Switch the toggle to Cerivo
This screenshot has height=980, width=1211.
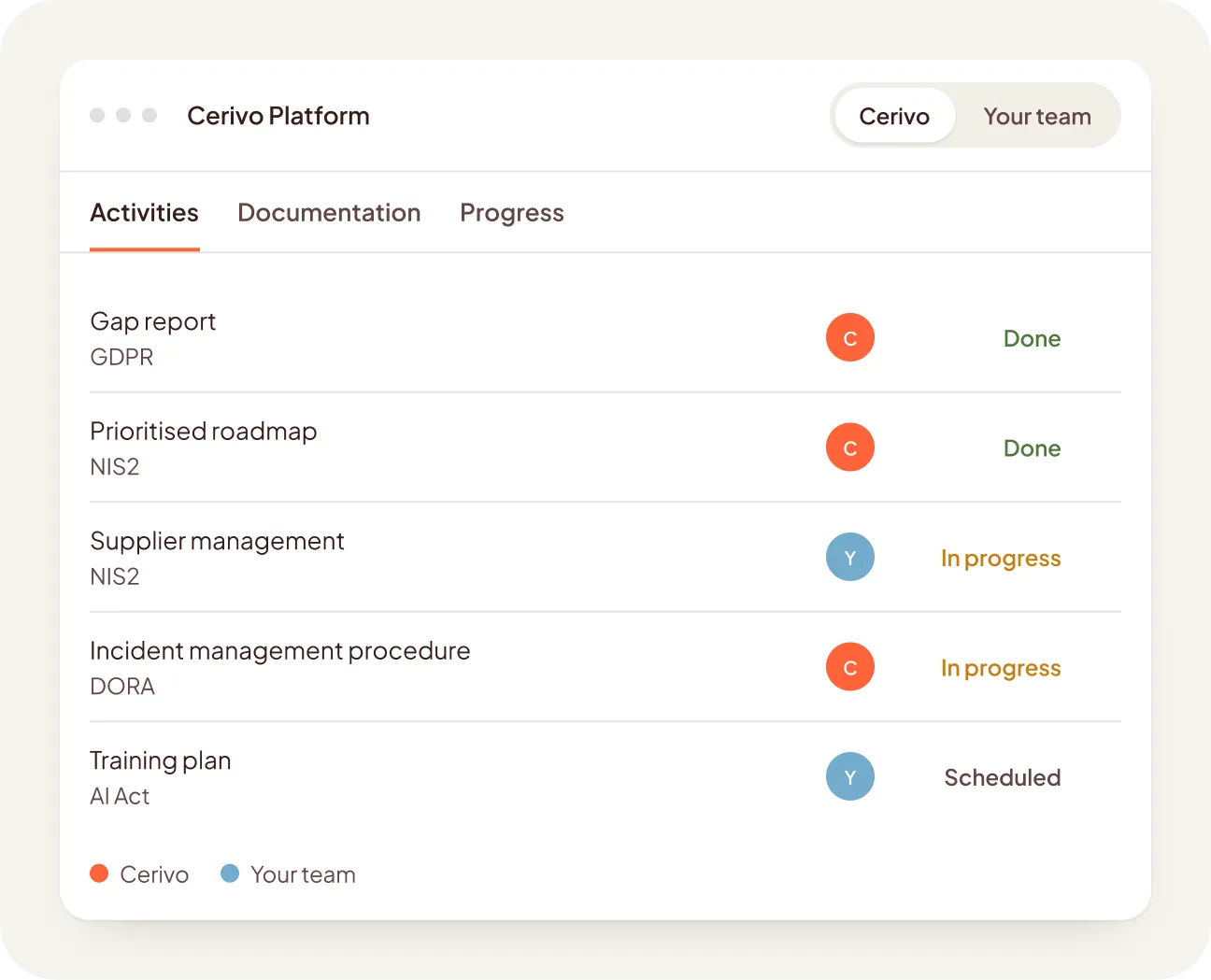pos(894,116)
